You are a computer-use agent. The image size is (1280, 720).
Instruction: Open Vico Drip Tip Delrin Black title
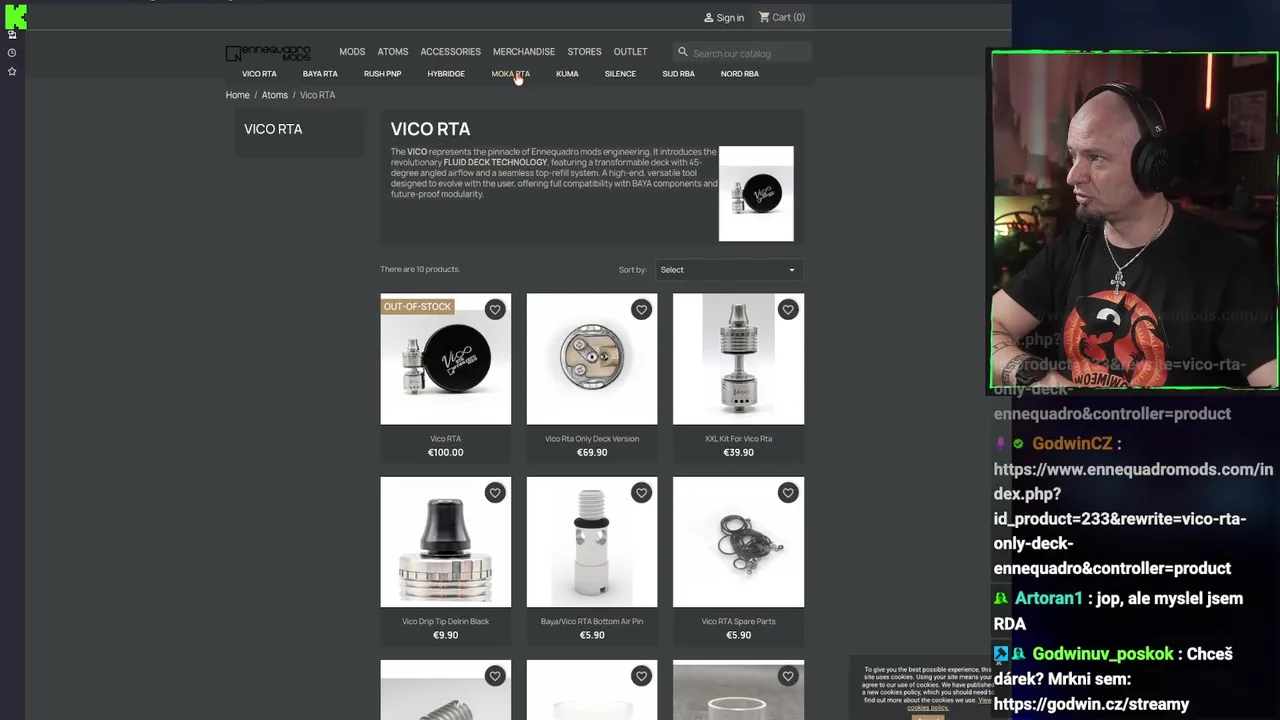pos(446,622)
